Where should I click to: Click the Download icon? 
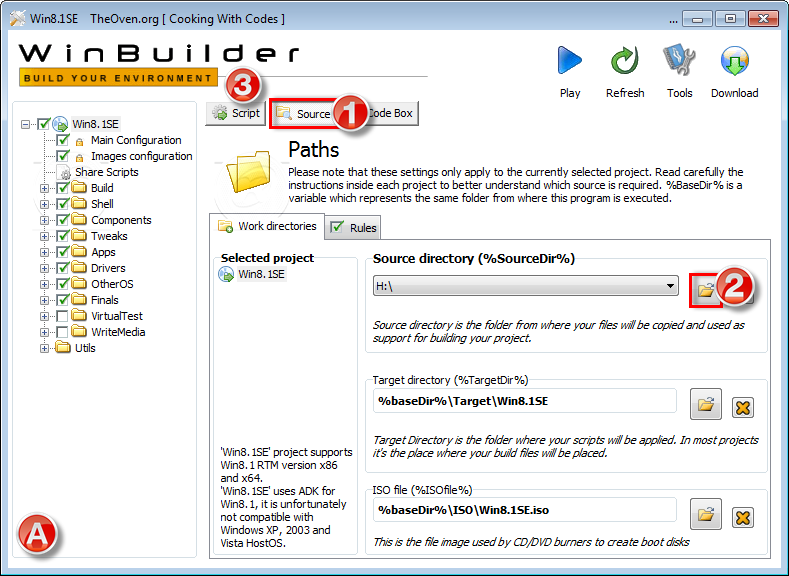pyautogui.click(x=734, y=61)
